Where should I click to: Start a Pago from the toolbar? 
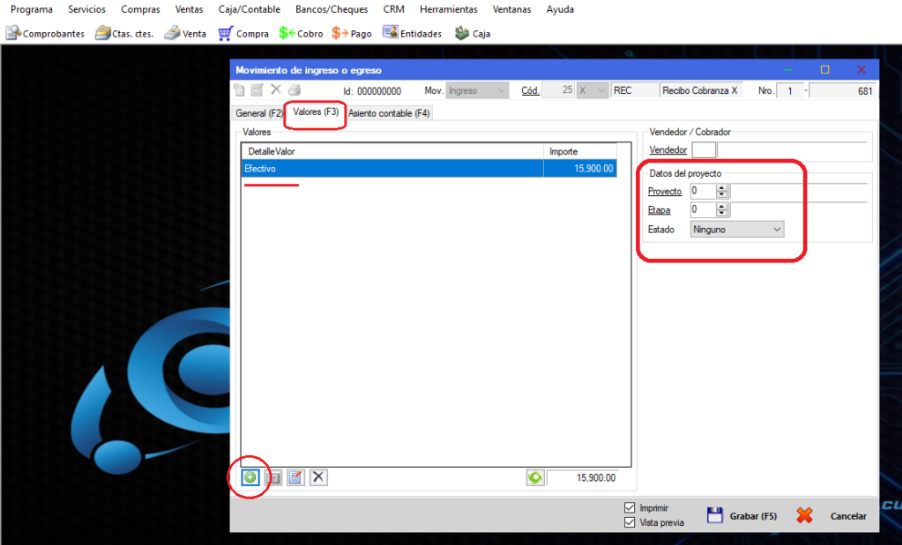(351, 33)
